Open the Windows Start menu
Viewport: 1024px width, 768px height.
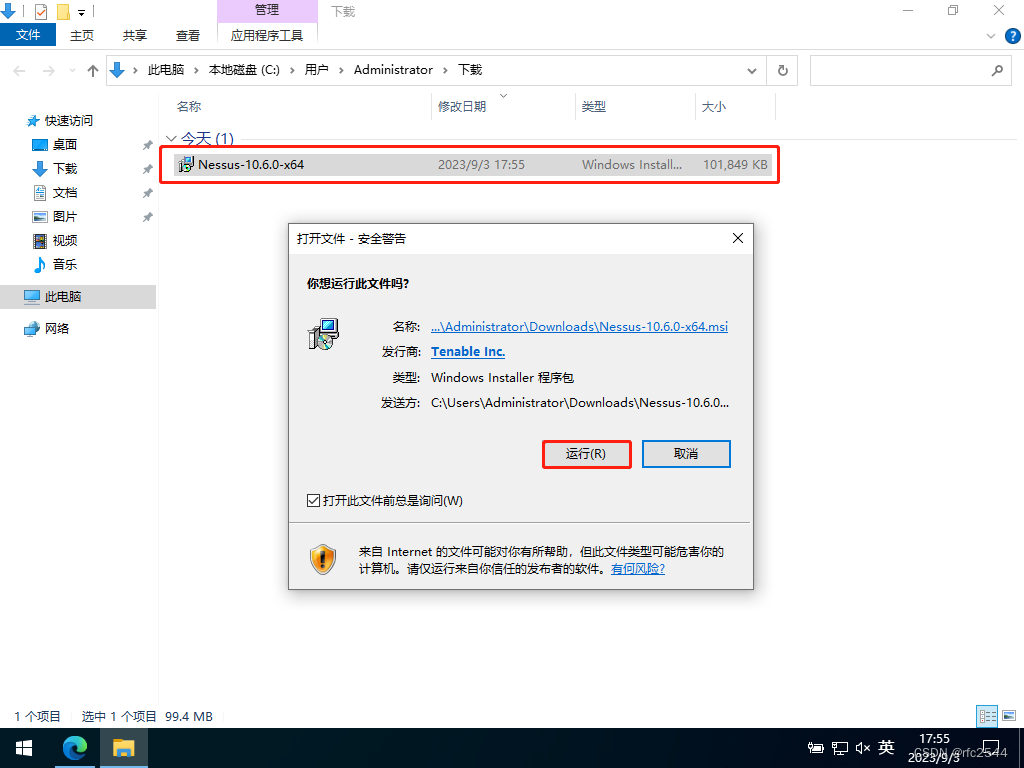(x=24, y=748)
